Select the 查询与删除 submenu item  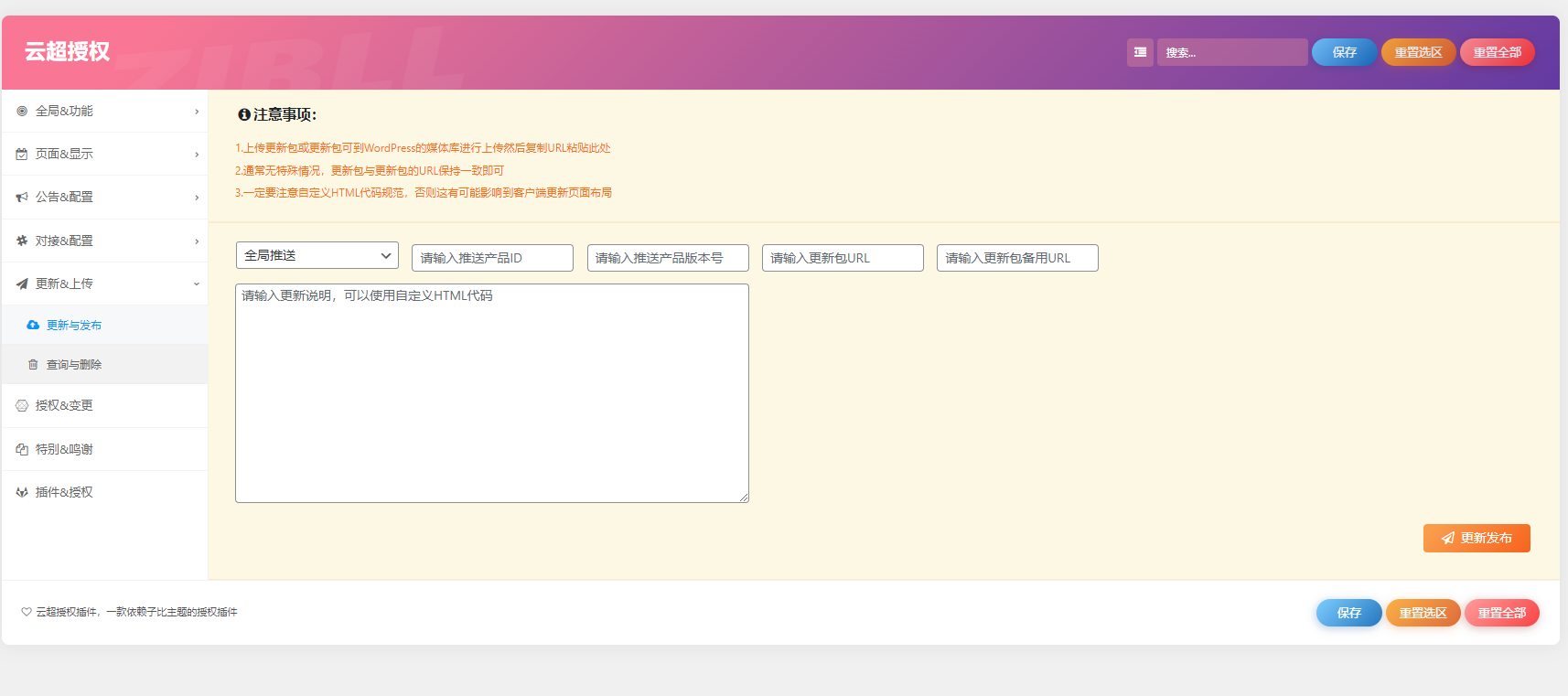coord(74,365)
